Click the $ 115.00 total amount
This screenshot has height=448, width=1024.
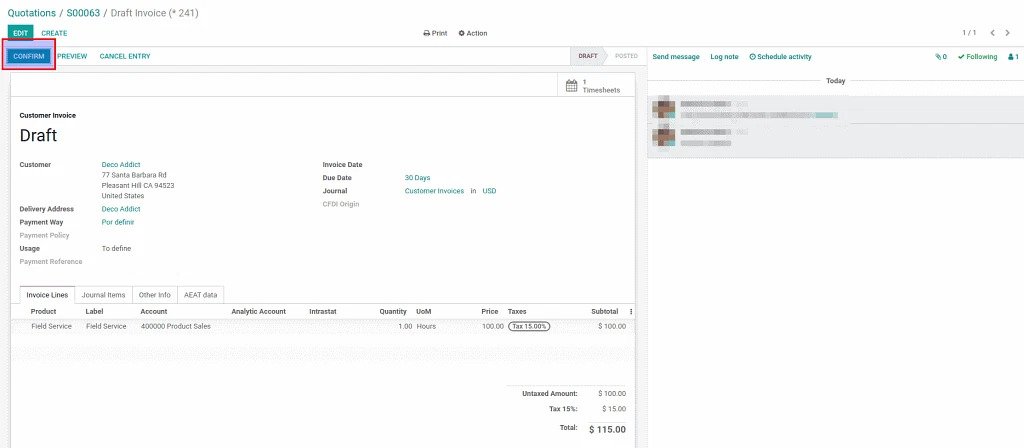coord(607,430)
